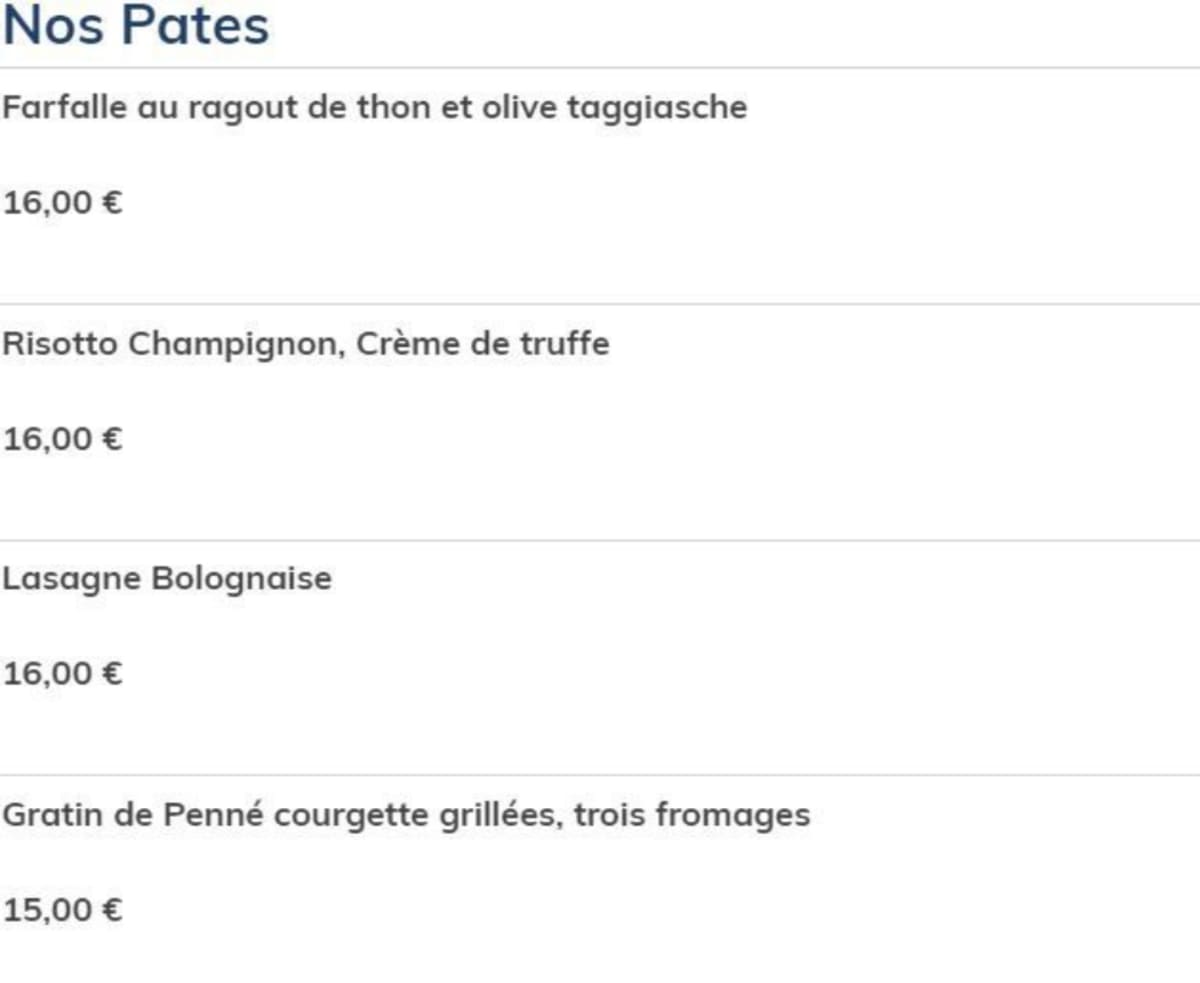Click the Nos Pates section heading
This screenshot has width=1200, height=983.
point(136,26)
